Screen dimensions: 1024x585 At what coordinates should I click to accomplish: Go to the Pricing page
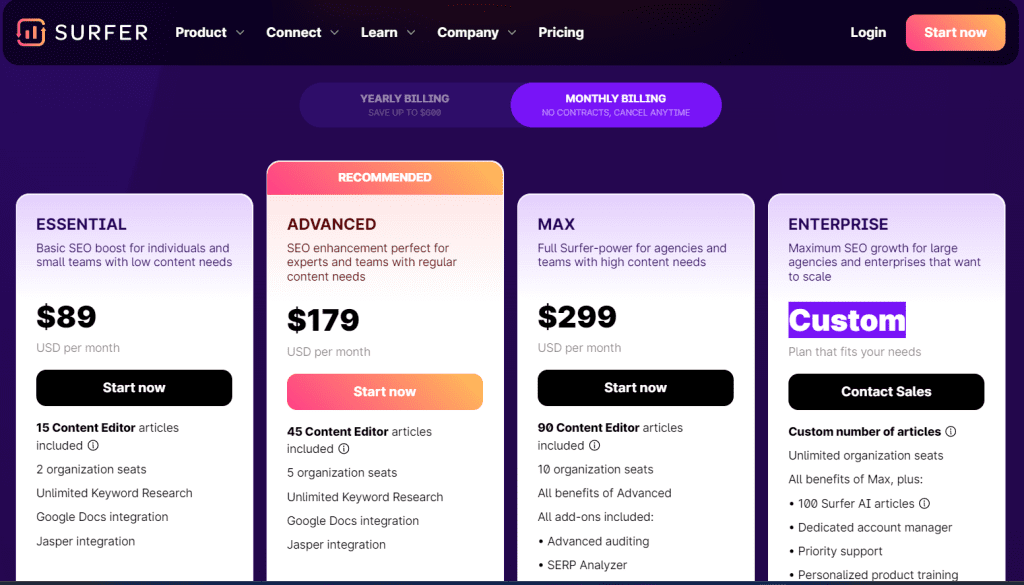tap(561, 32)
